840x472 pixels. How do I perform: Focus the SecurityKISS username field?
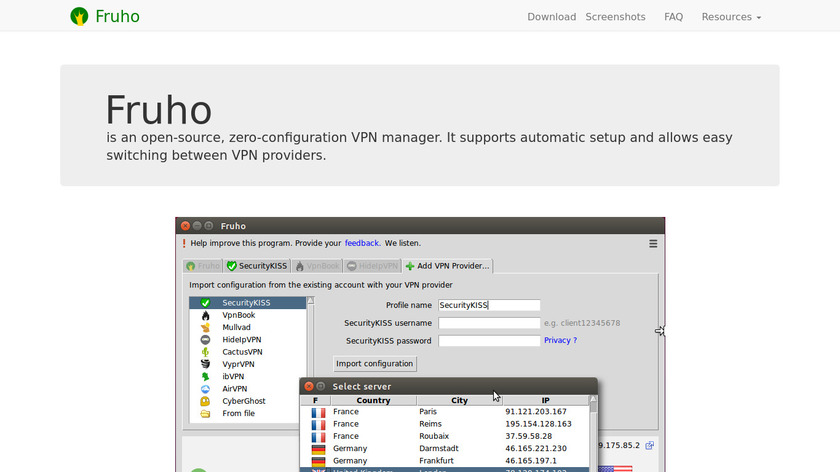pos(489,323)
